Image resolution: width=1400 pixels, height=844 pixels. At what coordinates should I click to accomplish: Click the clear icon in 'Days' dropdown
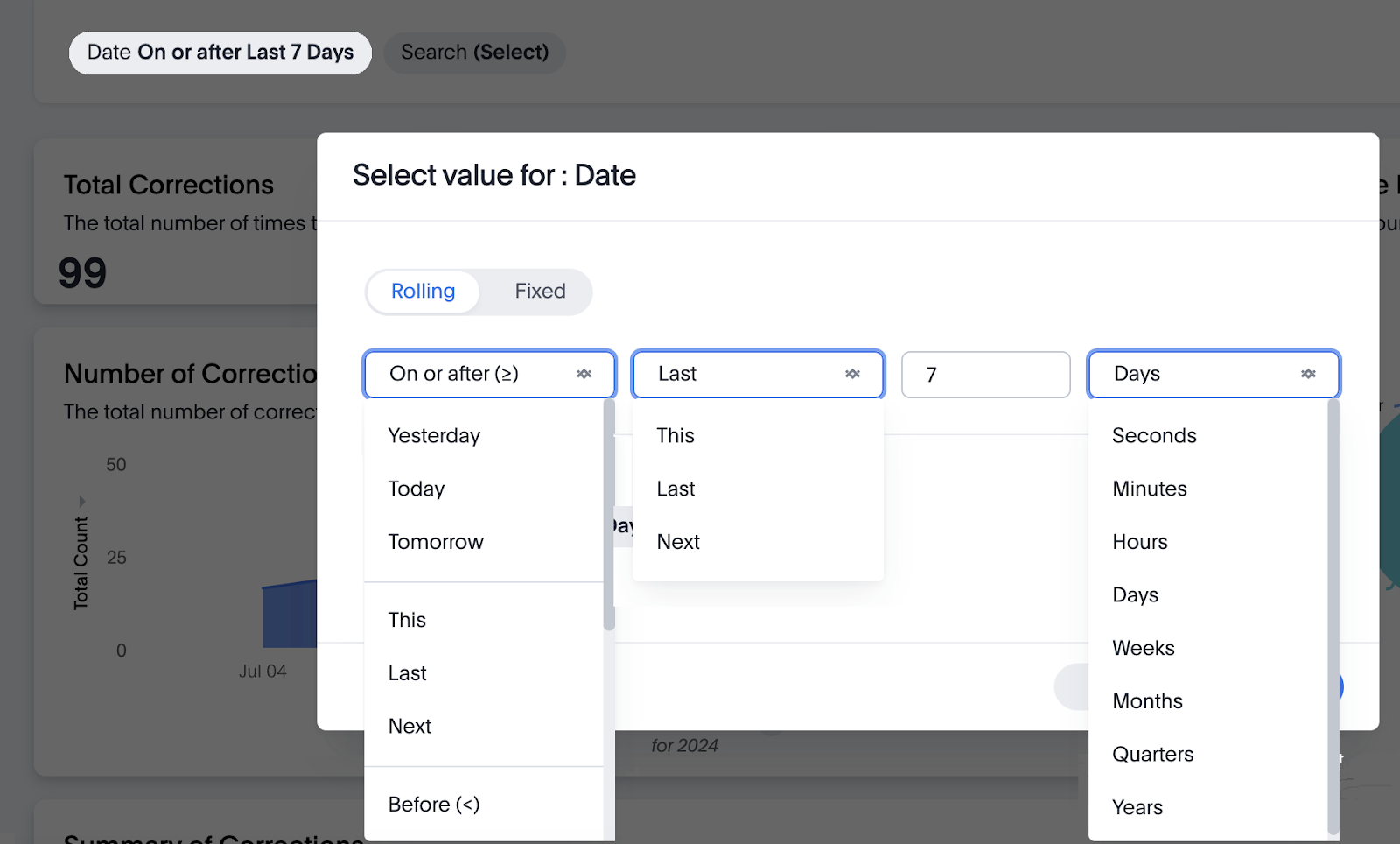pyautogui.click(x=1308, y=374)
